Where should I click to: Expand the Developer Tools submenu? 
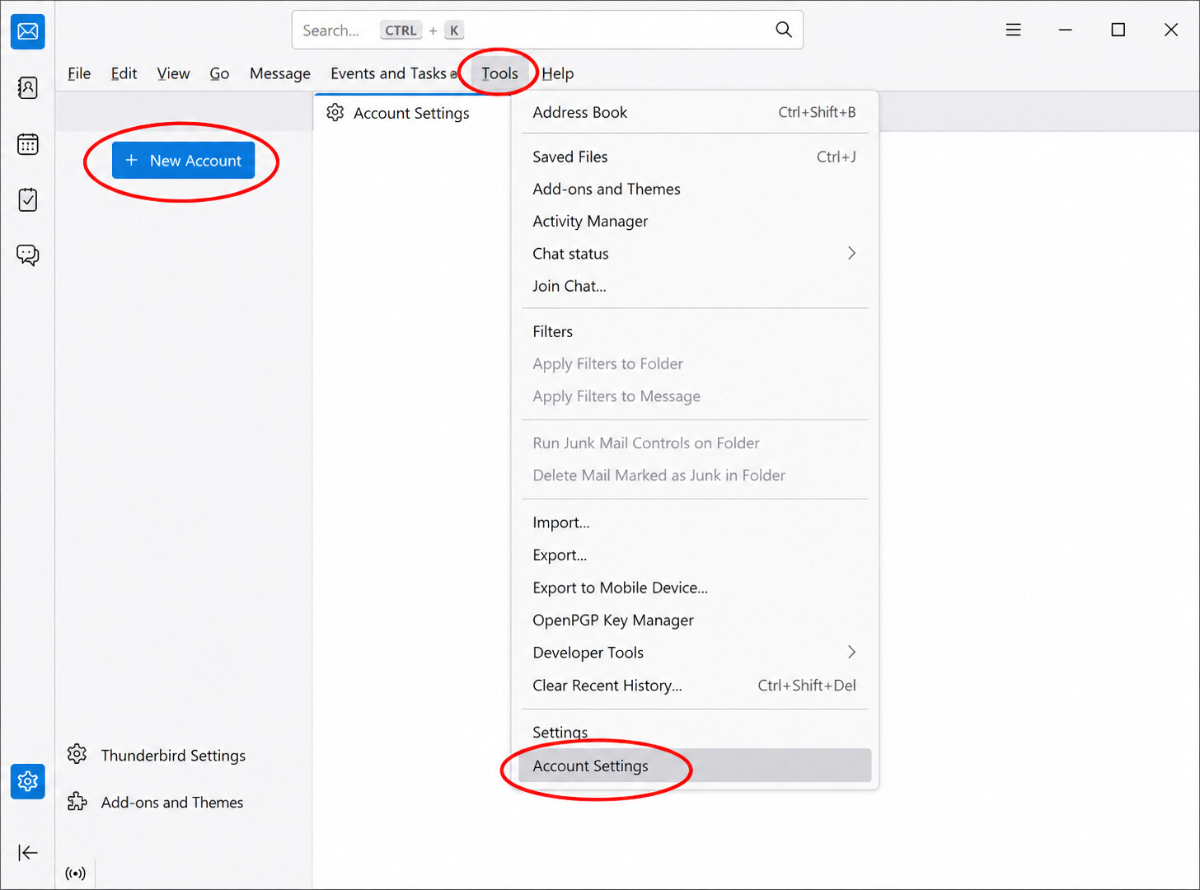click(x=695, y=652)
